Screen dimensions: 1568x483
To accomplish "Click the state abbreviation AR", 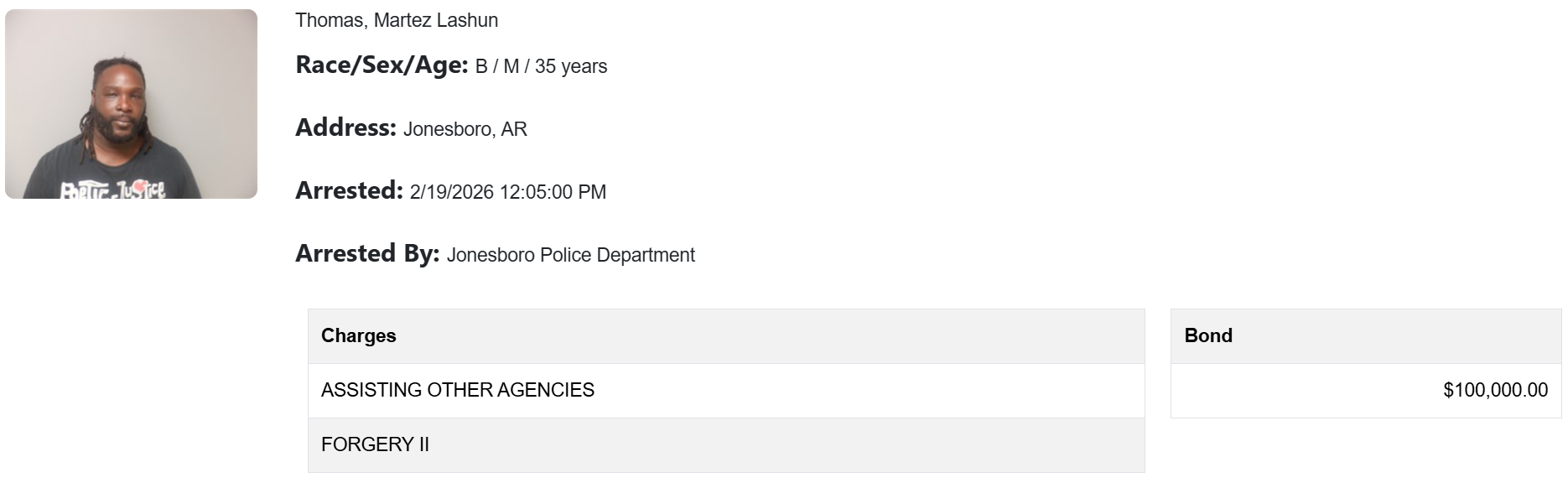I will [x=514, y=129].
